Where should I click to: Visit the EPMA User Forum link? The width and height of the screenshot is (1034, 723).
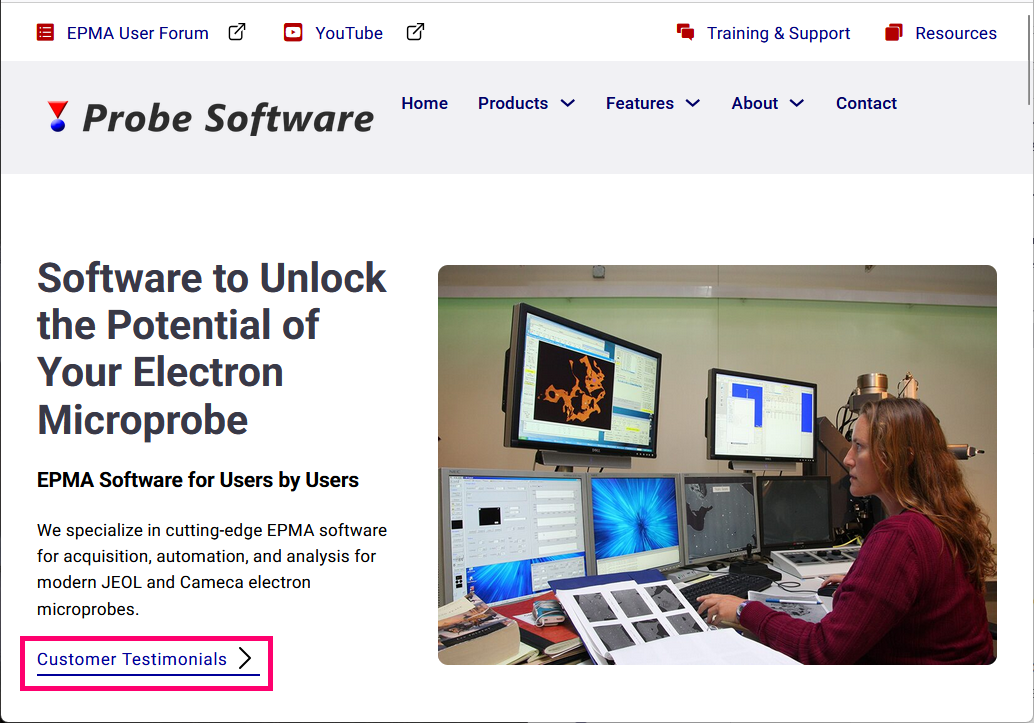point(138,33)
